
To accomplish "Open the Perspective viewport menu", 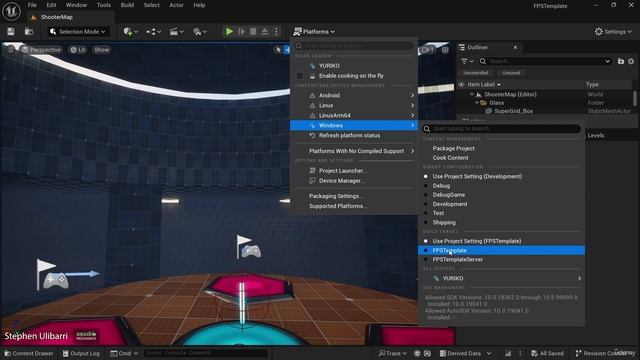I will tap(42, 50).
